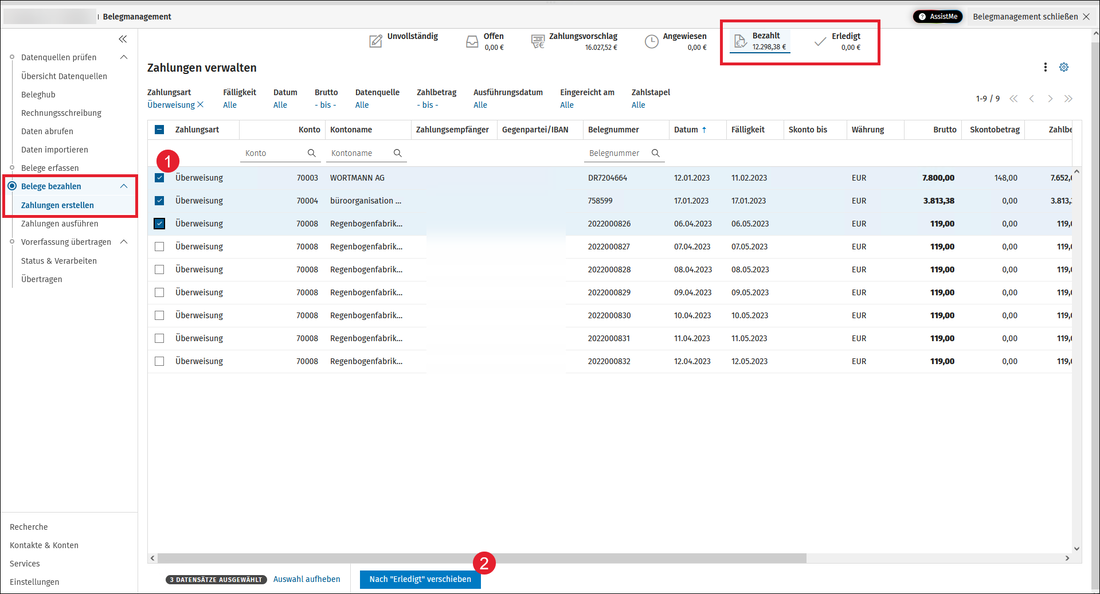Viewport: 1100px width, 594px height.
Task: Click the horizontal scrollbar right arrow
Action: click(x=1068, y=558)
